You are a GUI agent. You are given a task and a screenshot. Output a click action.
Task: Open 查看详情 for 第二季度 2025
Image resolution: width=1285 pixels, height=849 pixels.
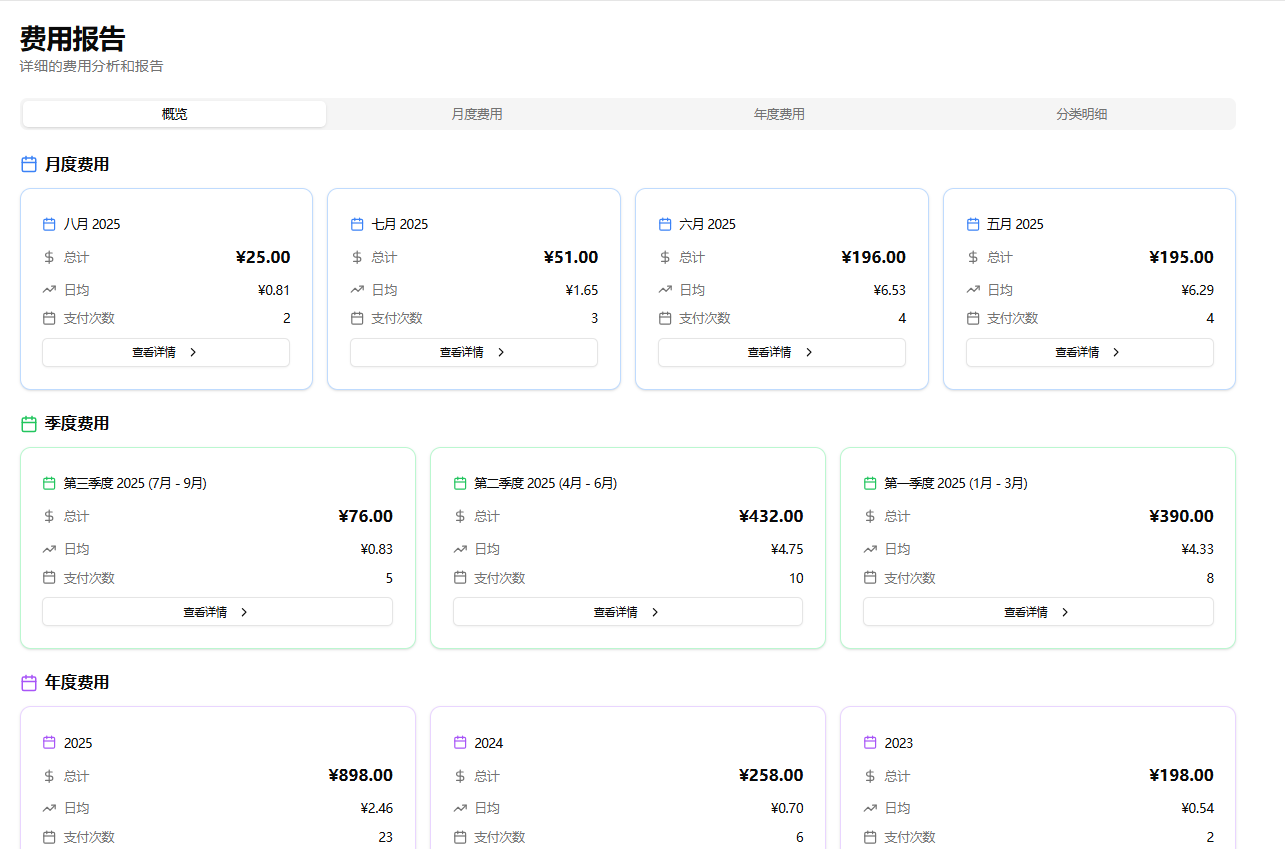click(628, 612)
